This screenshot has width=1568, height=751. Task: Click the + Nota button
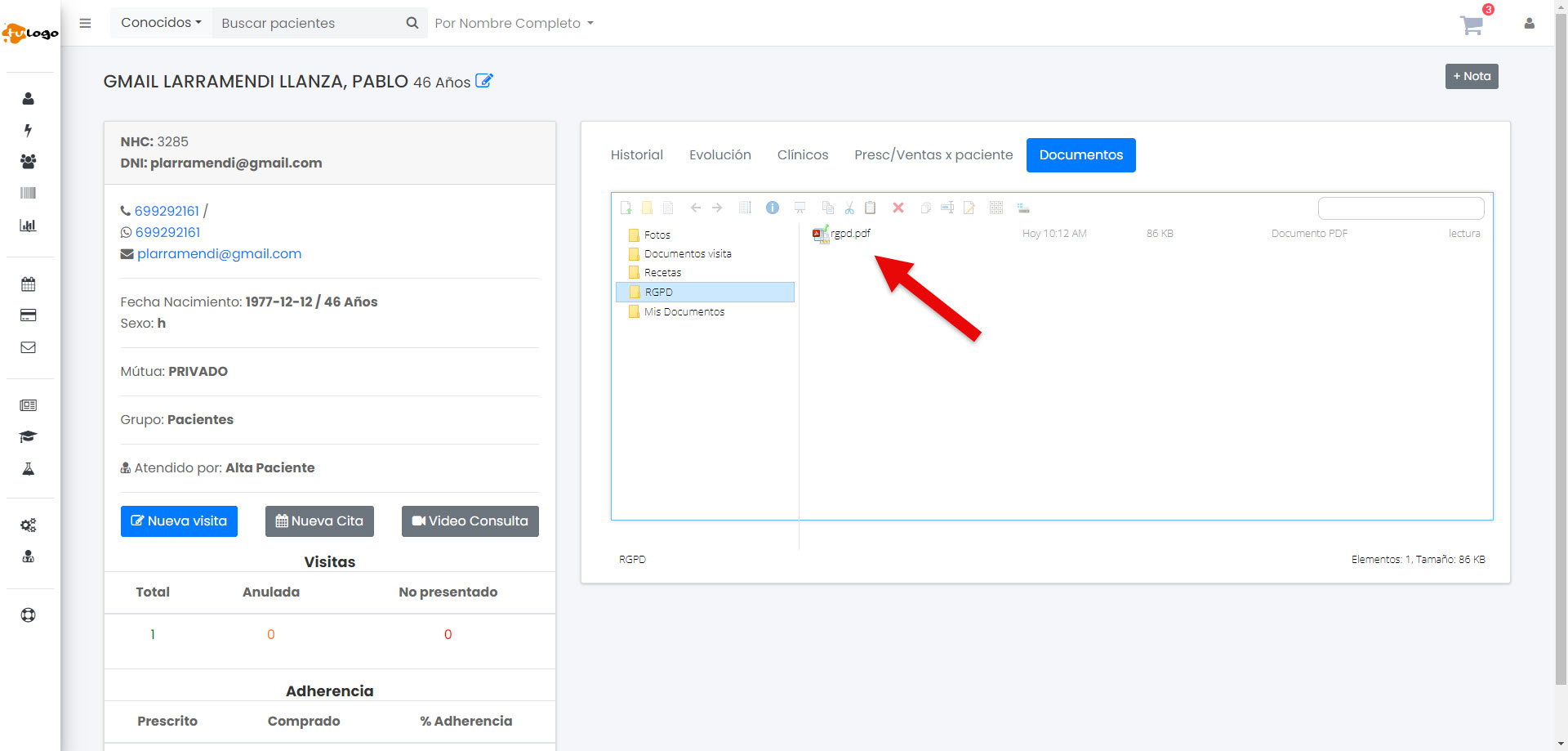pyautogui.click(x=1472, y=77)
